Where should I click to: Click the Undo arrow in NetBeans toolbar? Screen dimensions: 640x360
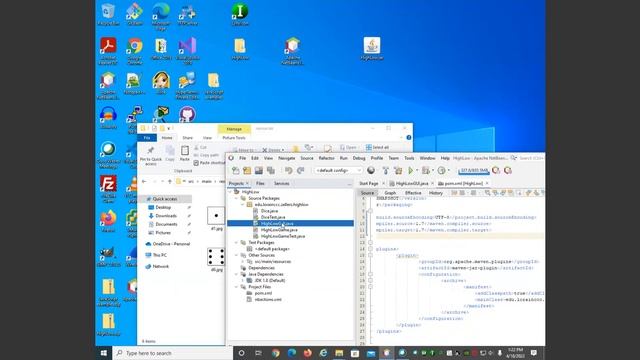pos(289,171)
